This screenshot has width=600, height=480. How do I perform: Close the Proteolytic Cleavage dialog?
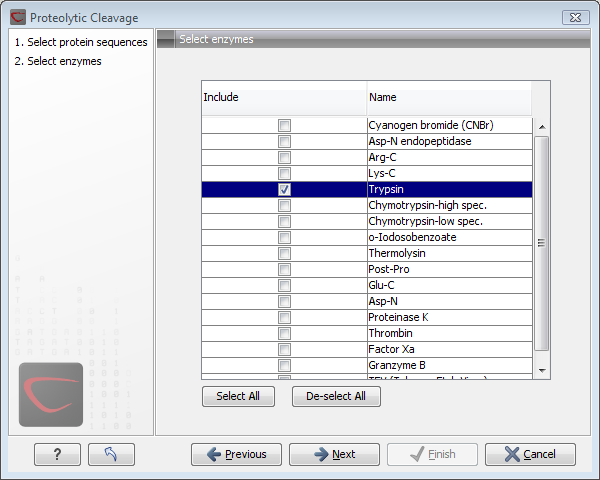[574, 18]
